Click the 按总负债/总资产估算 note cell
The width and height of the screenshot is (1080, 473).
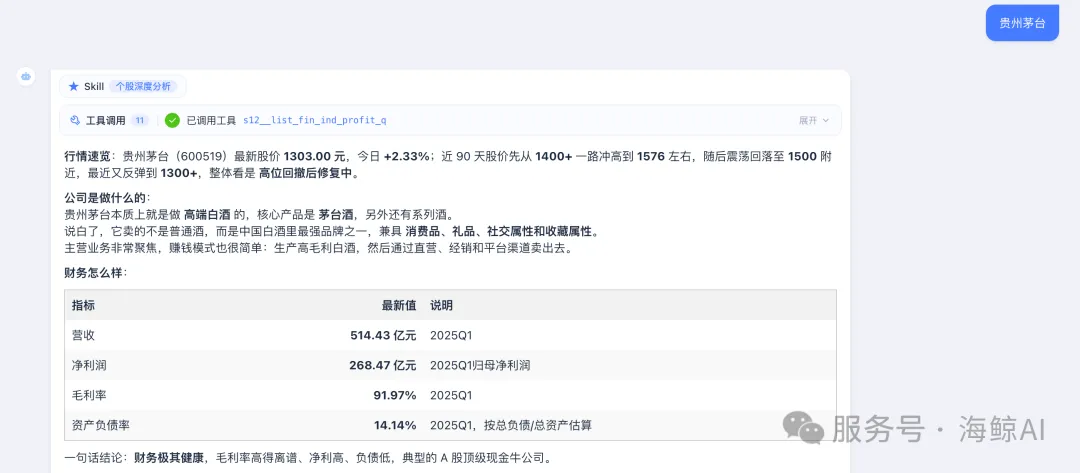[511, 425]
